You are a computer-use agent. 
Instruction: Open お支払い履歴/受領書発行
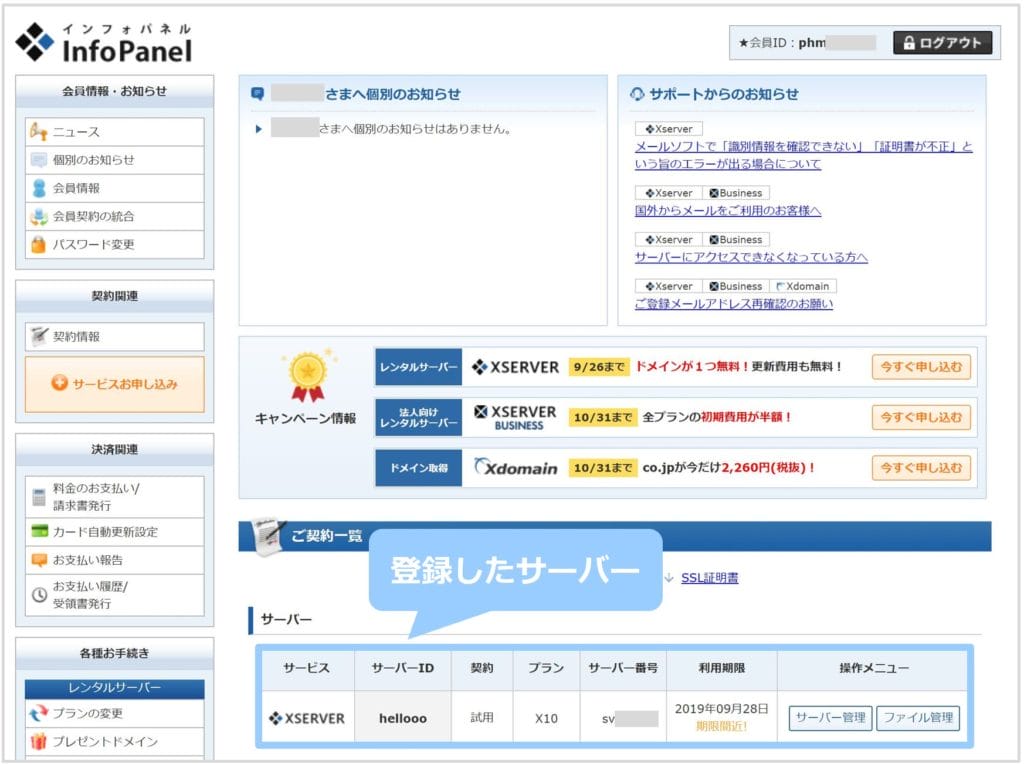114,595
